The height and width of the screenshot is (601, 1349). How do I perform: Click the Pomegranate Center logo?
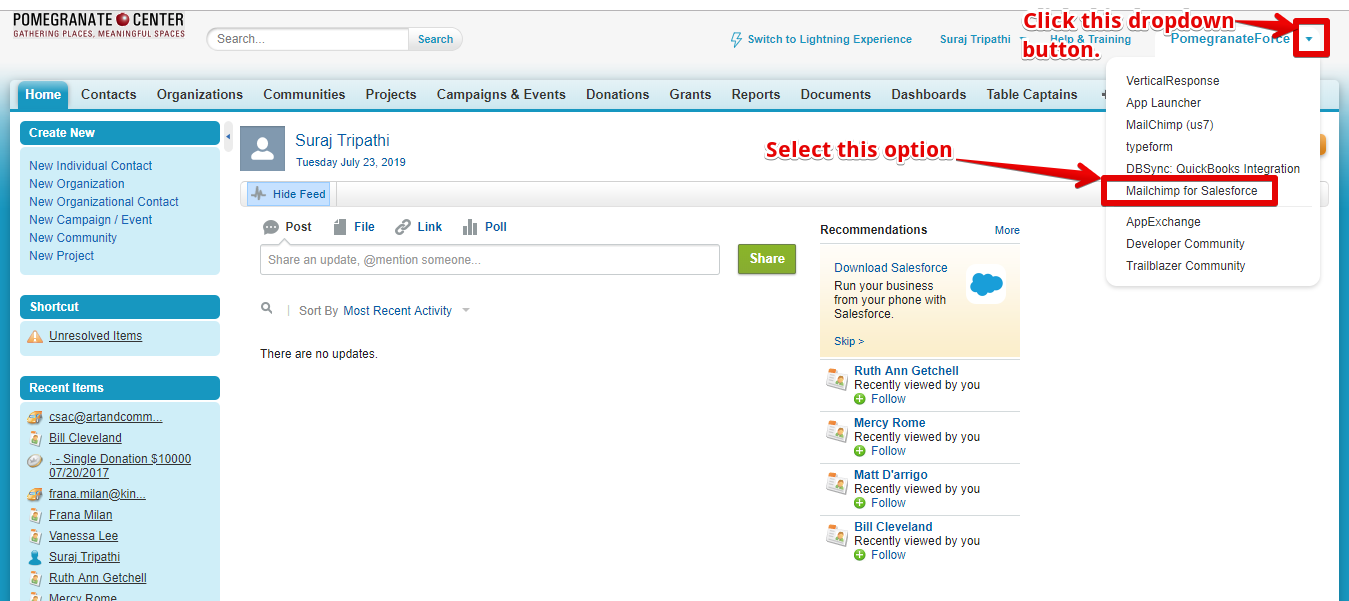(x=98, y=26)
